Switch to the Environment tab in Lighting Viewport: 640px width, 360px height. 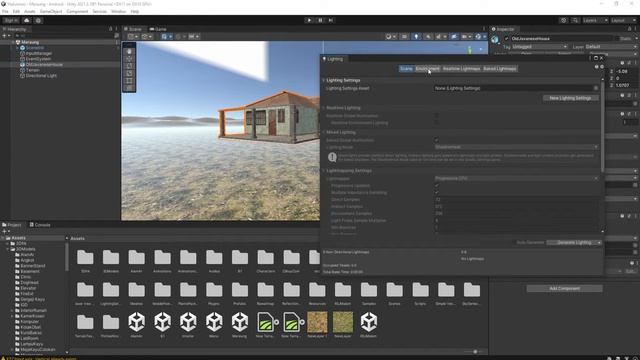point(427,69)
